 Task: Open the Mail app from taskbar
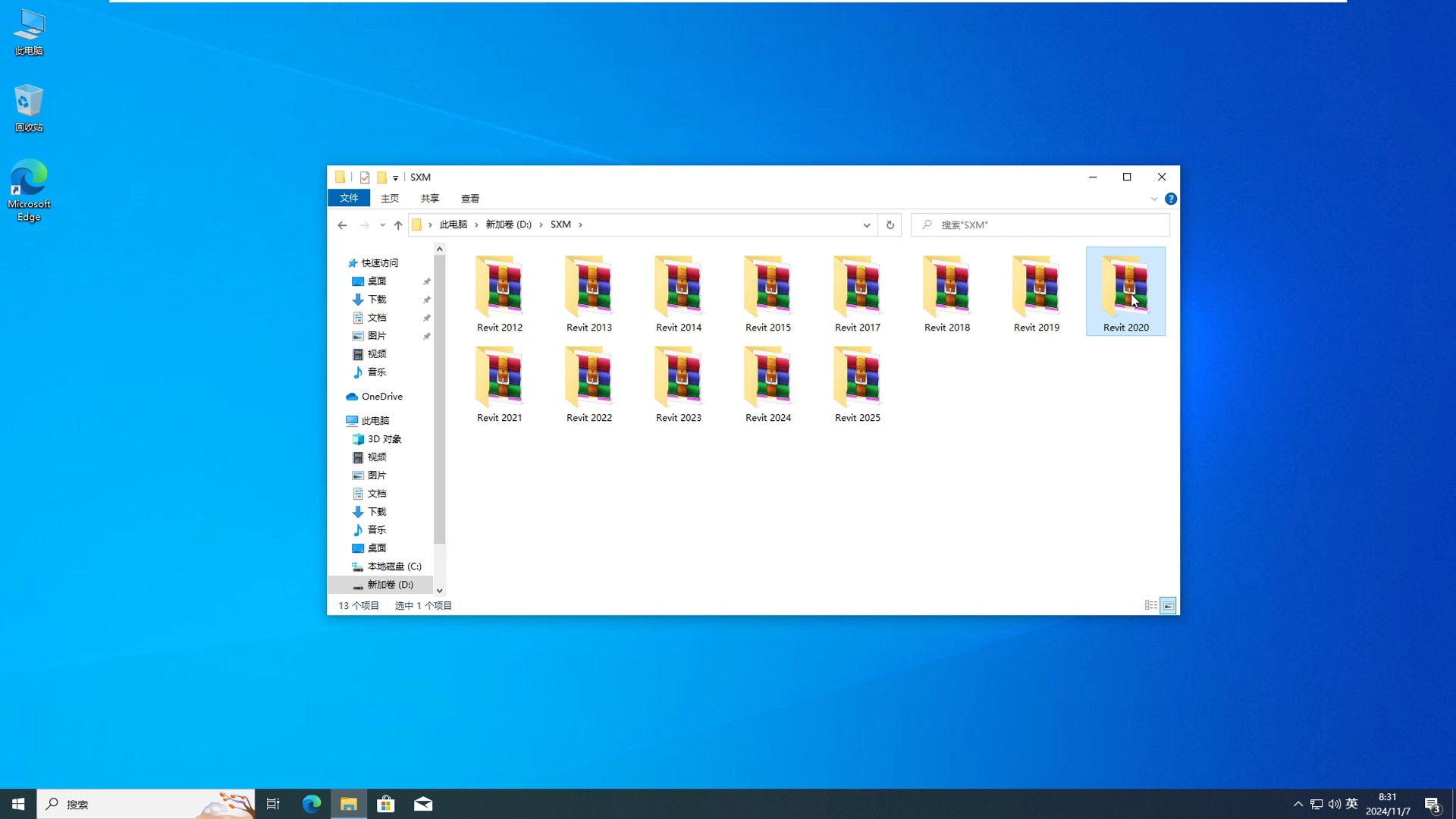click(x=423, y=804)
